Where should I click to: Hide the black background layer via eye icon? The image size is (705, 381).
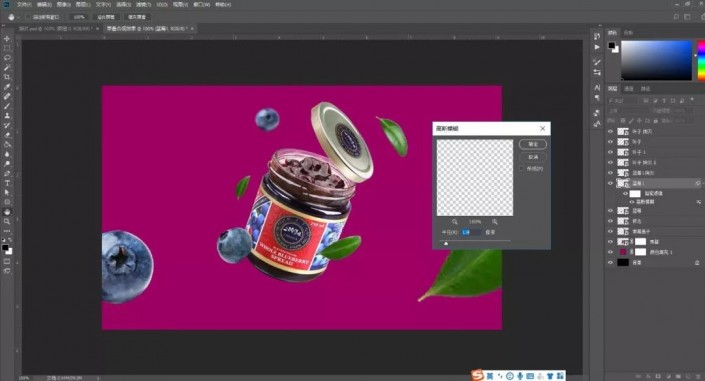[610, 263]
